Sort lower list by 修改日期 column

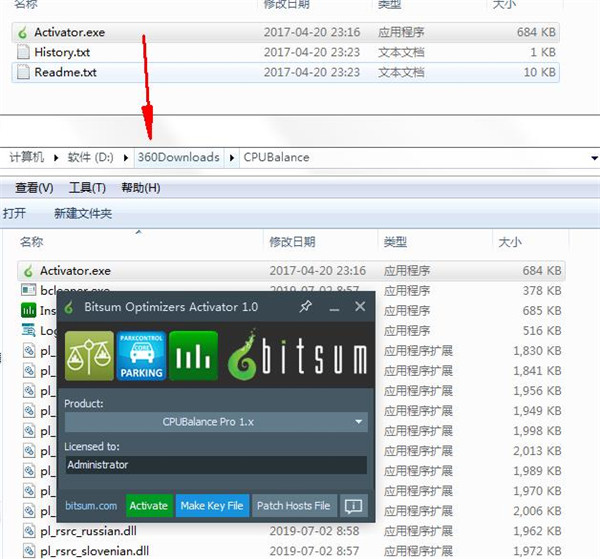click(292, 242)
